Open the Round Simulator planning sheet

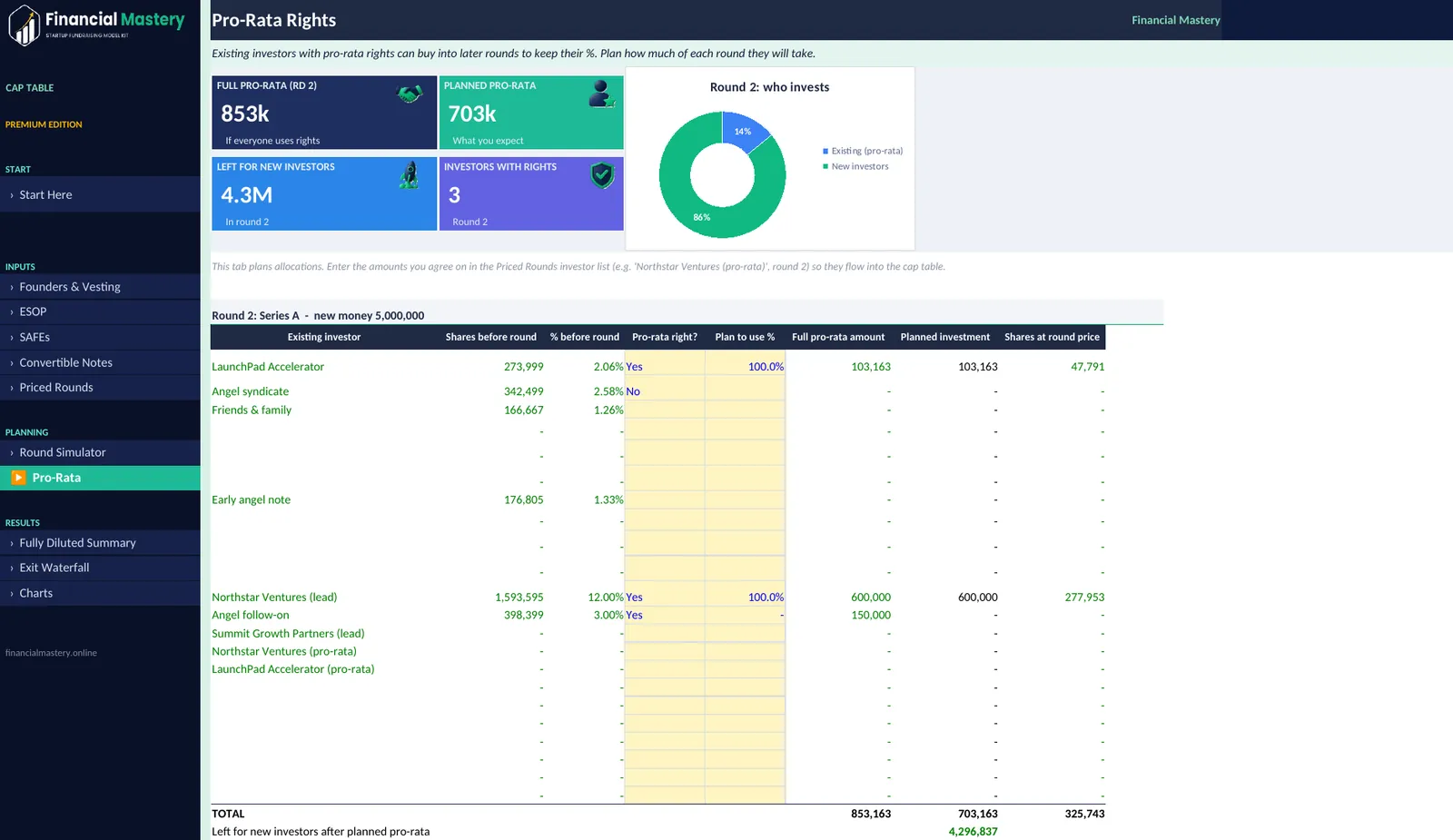100,452
